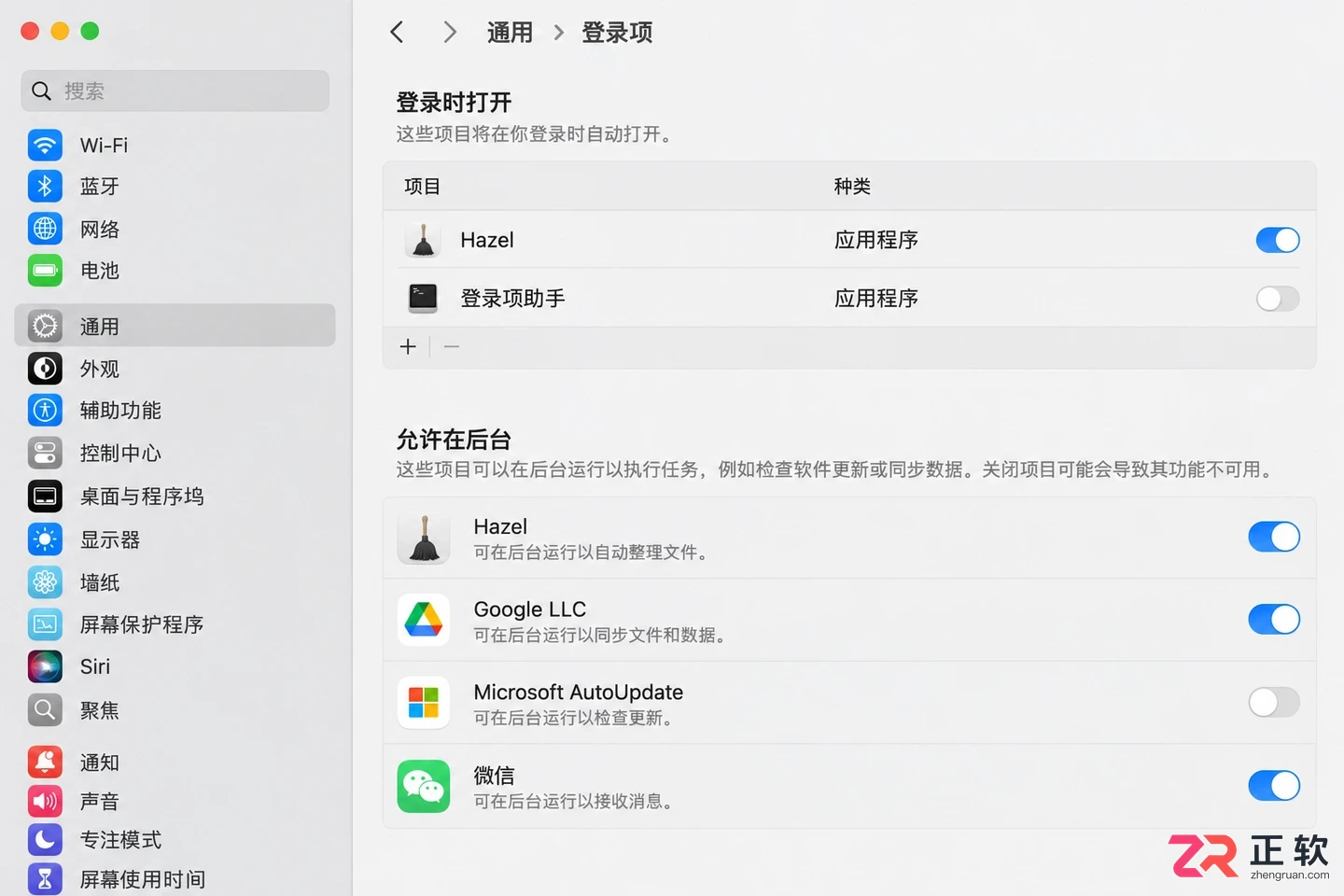Disable 微信 background toggle
The image size is (1344, 896).
tap(1274, 785)
